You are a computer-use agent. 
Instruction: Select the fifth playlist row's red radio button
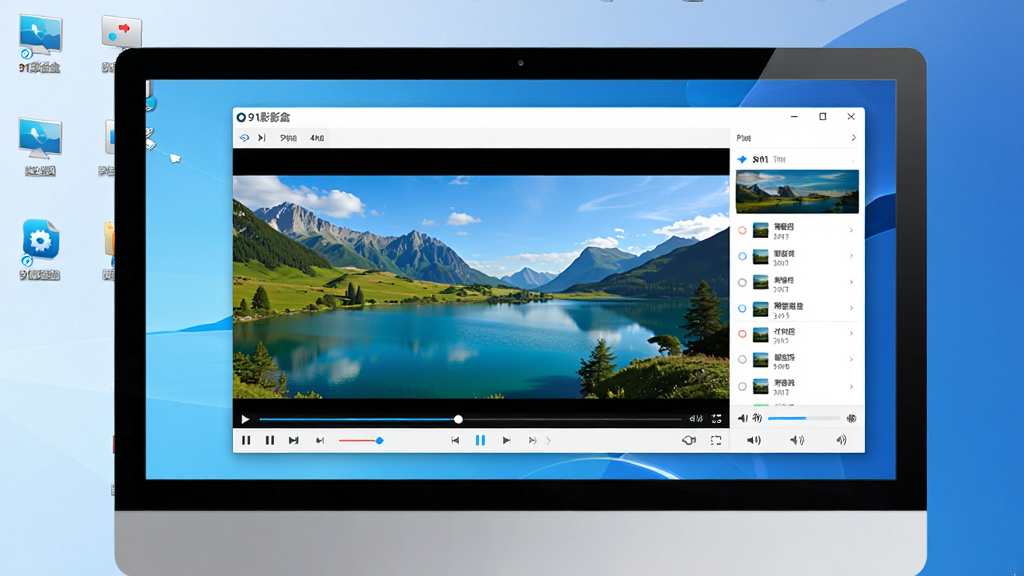point(742,334)
